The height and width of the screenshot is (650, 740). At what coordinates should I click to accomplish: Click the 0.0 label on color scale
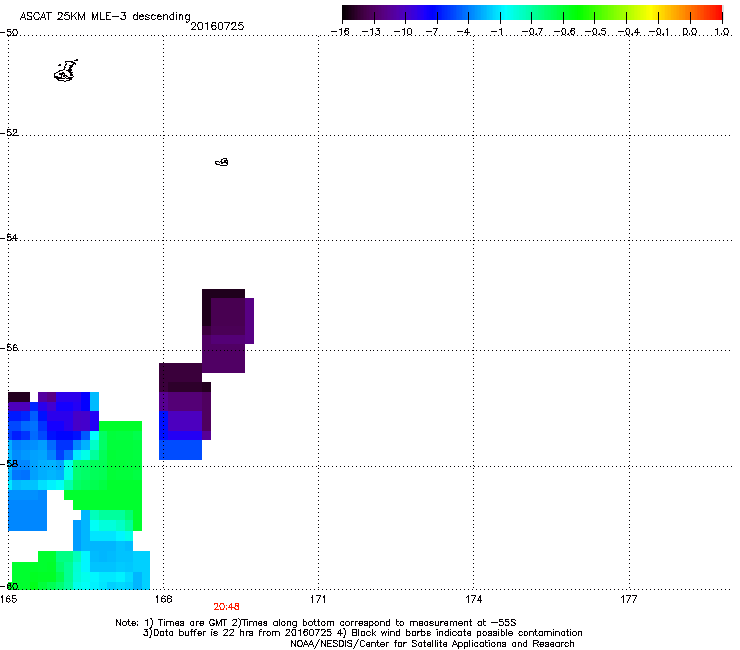pyautogui.click(x=690, y=32)
